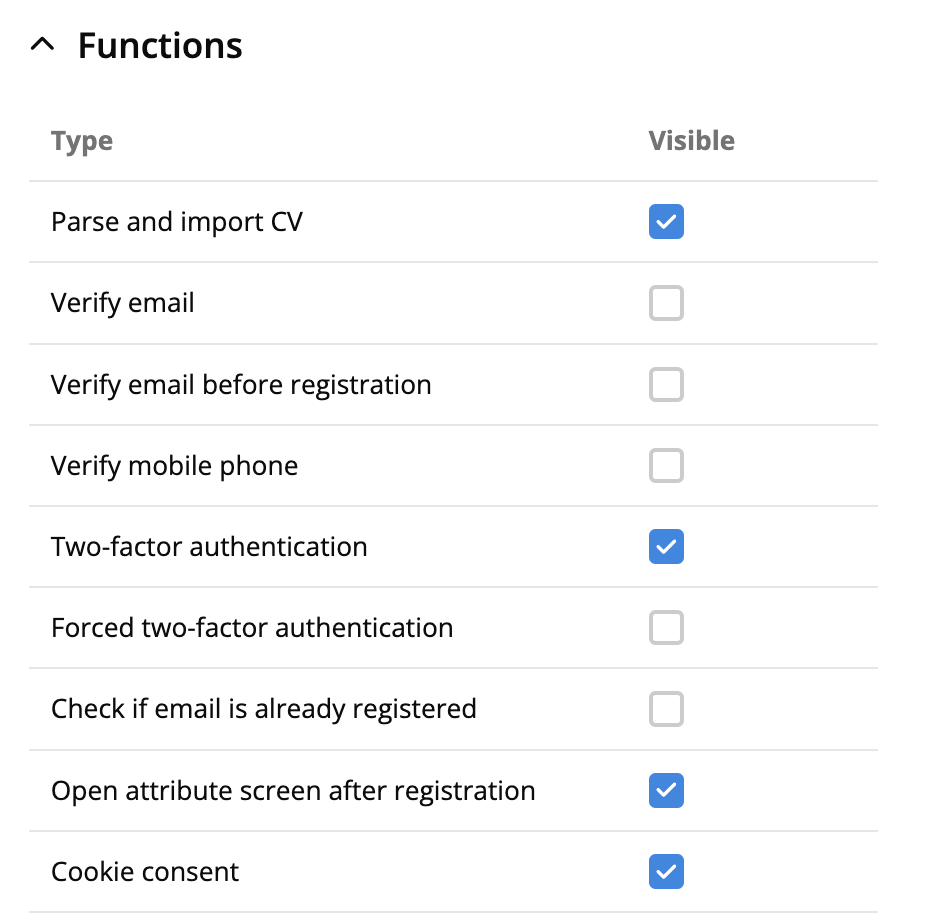This screenshot has height=922, width=928.
Task: Click the Verify mobile phone label
Action: [x=175, y=466]
